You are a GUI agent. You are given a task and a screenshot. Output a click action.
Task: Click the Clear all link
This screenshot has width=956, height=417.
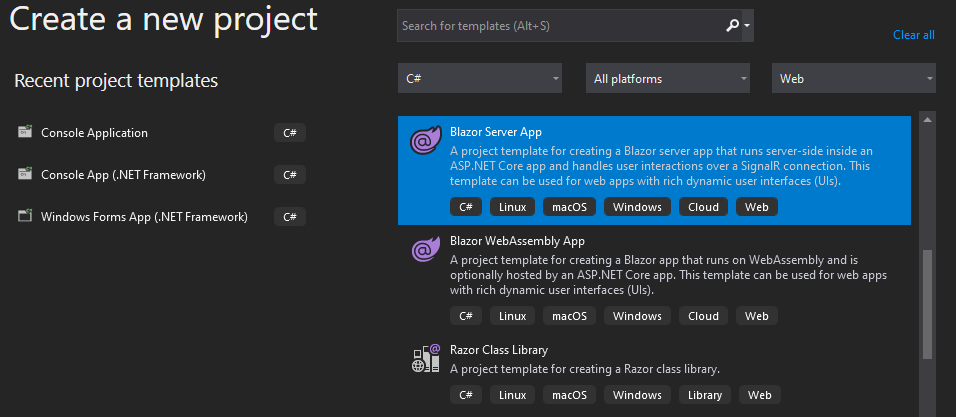913,35
